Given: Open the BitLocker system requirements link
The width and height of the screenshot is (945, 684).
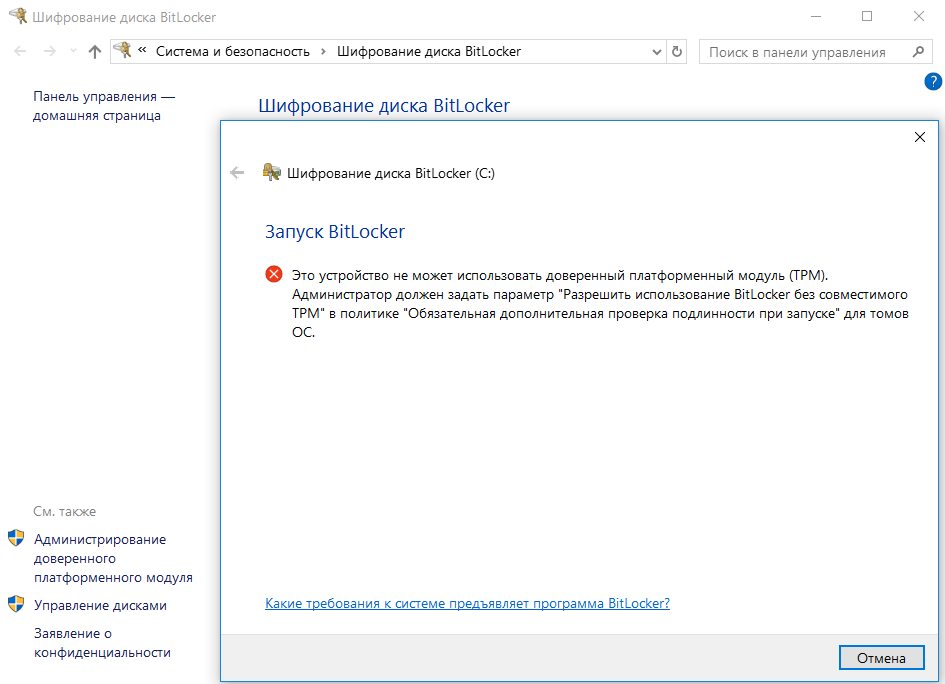Looking at the screenshot, I should pos(467,603).
